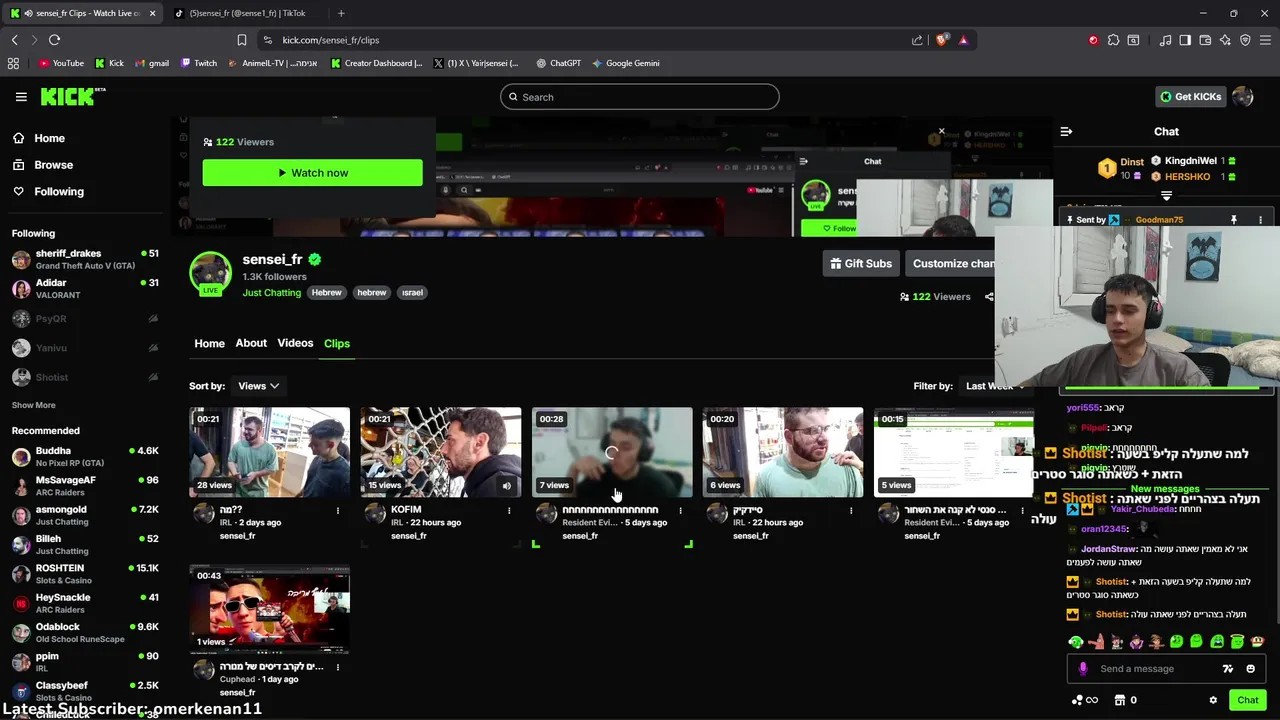Open sheriff_drakes channel in Following list
Viewport: 1280px width, 720px height.
tap(85, 260)
